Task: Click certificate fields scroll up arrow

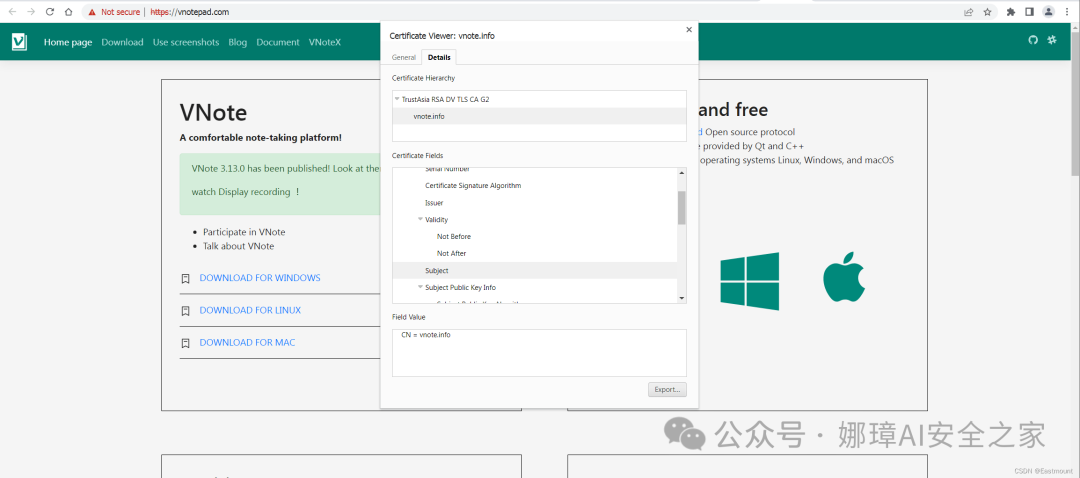Action: 682,173
